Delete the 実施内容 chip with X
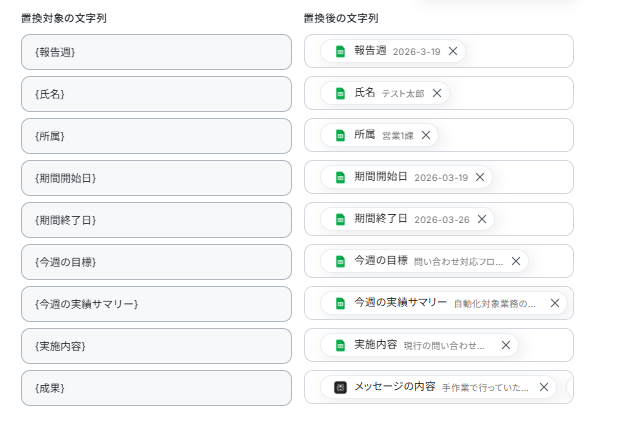623x424 pixels. (505, 345)
